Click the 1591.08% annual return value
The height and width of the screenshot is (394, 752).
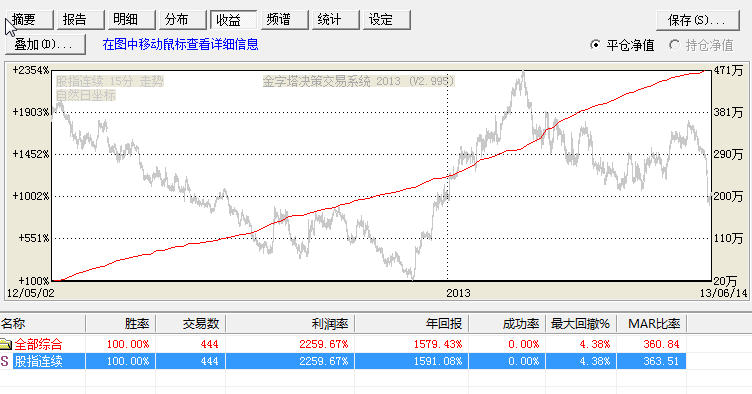[437, 361]
